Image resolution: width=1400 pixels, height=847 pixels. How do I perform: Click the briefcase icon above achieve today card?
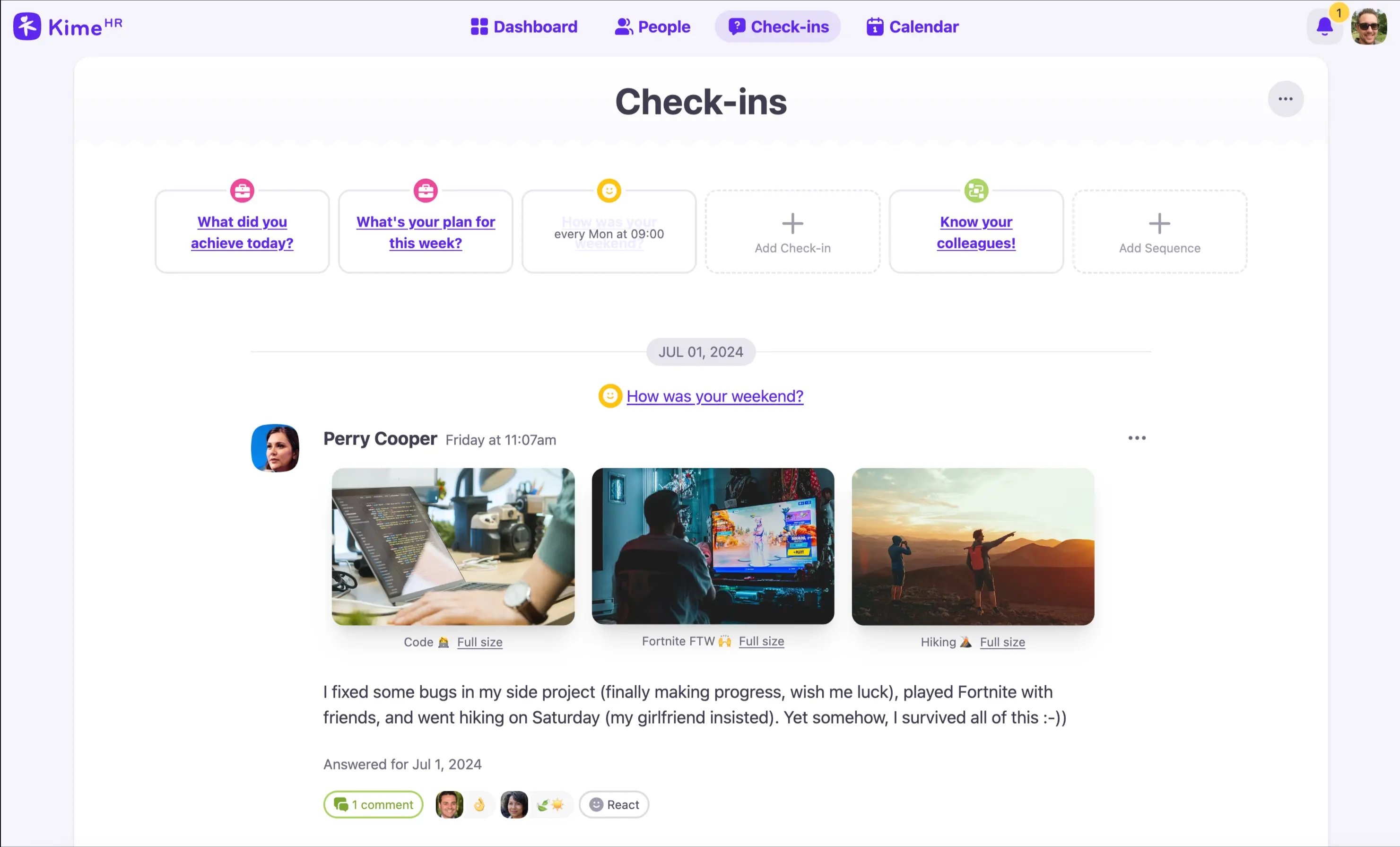coord(242,191)
